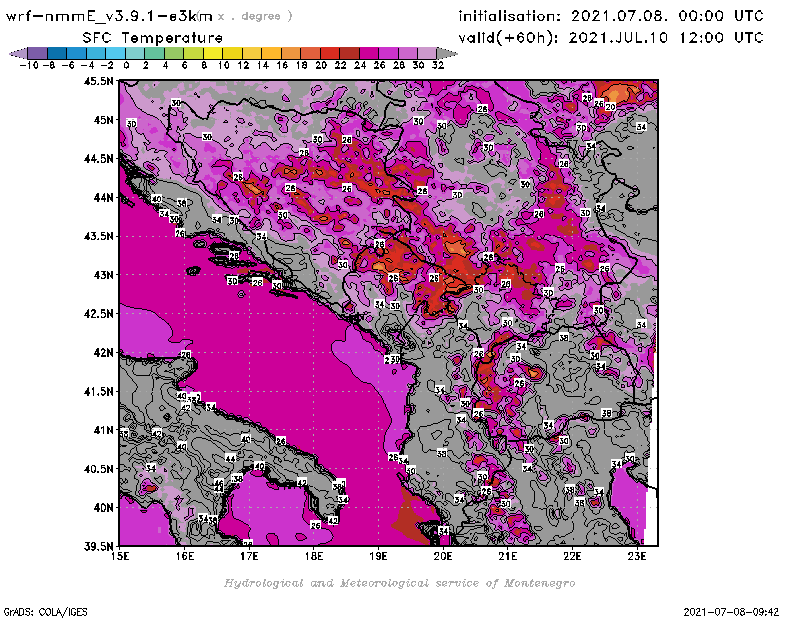The width and height of the screenshot is (800, 618).
Task: Click the initialisation date and time text
Action: tap(610, 16)
